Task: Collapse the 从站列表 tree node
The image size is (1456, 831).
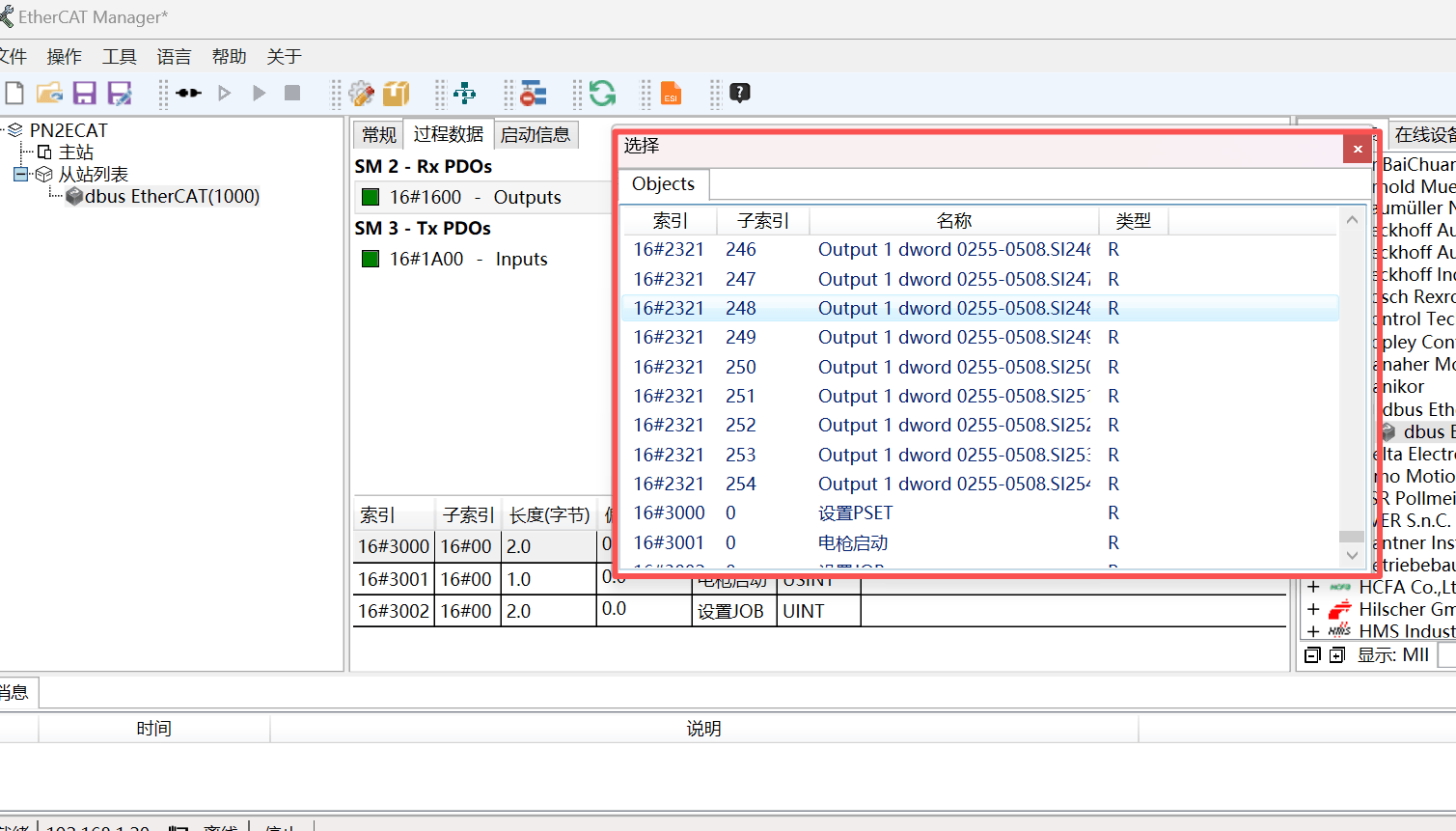Action: [20, 175]
